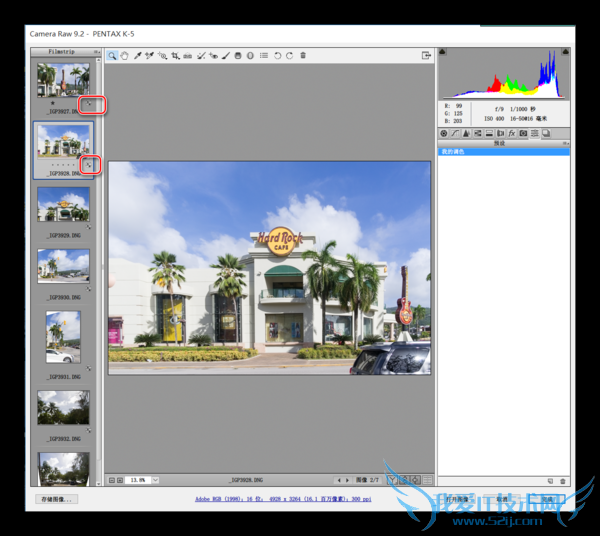Pick the White Balance eyedropper tool
600x536 pixels.
(138, 56)
